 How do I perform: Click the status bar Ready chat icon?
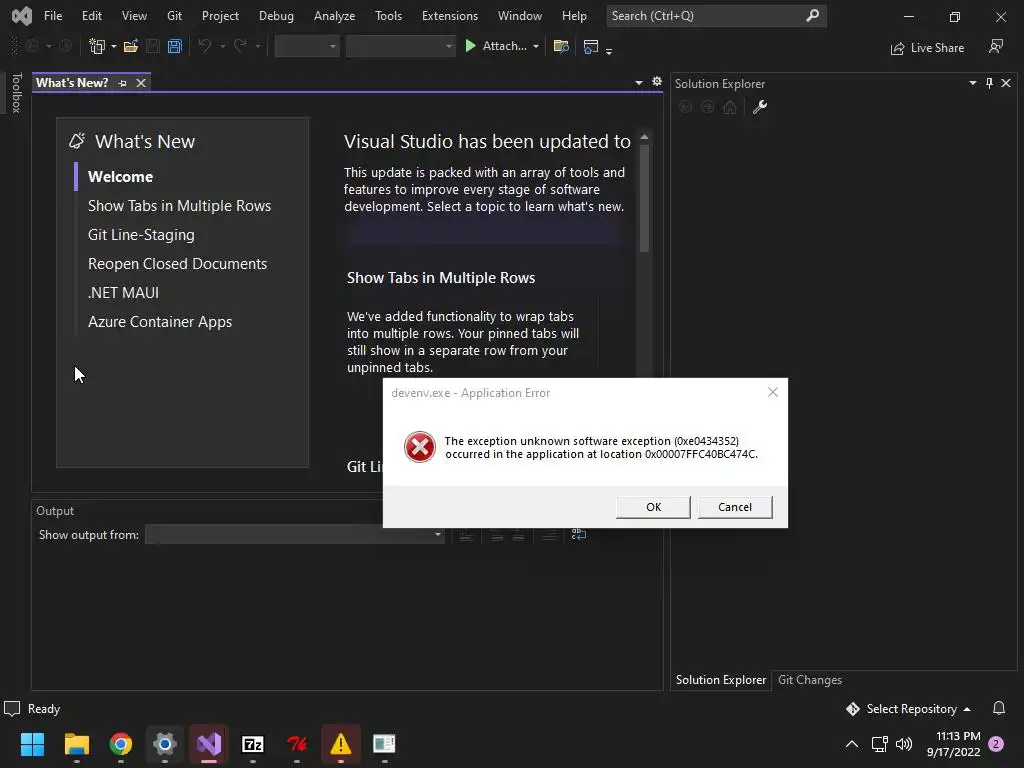(12, 709)
